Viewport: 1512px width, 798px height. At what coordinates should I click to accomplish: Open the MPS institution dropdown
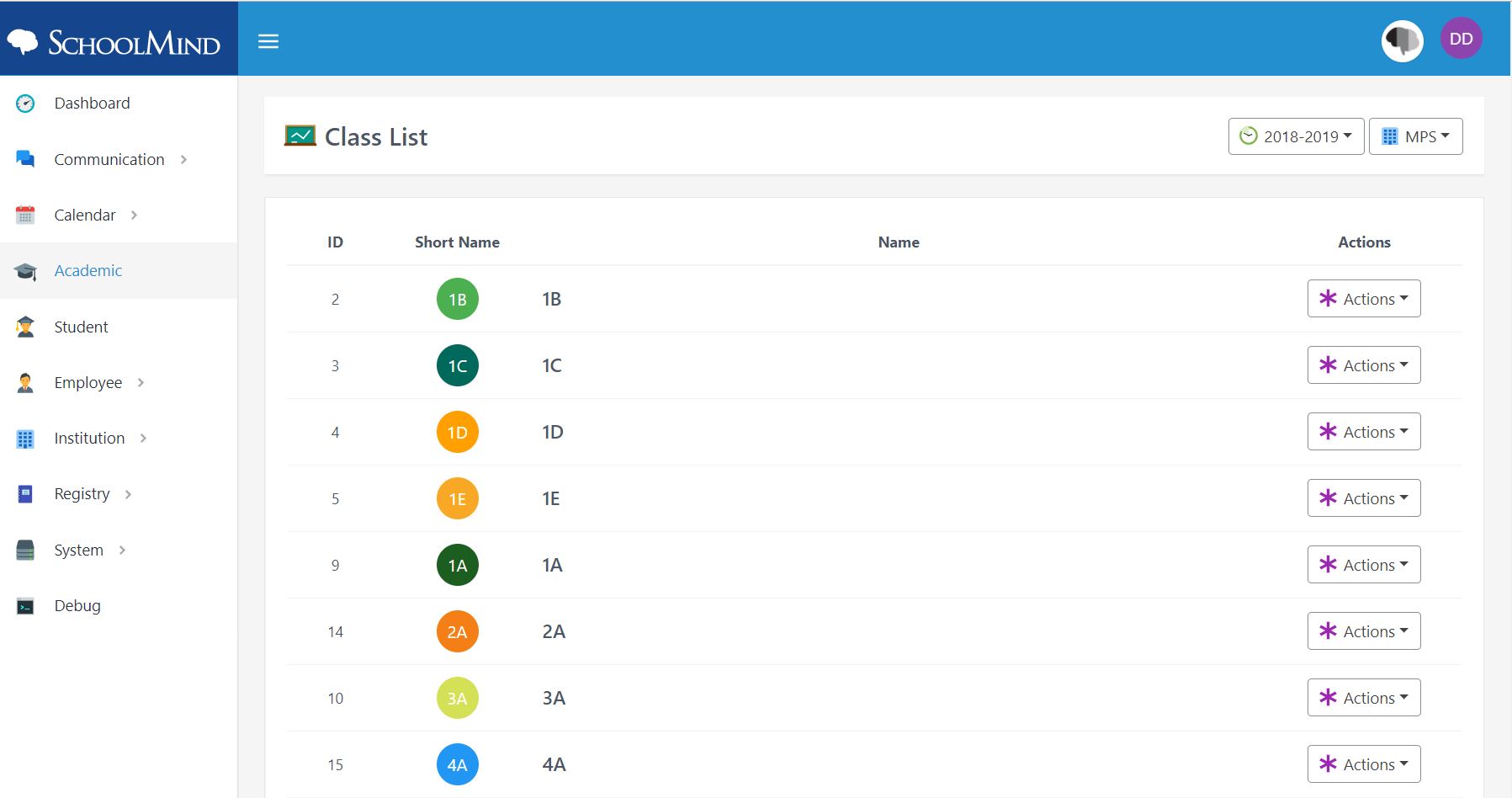1415,136
